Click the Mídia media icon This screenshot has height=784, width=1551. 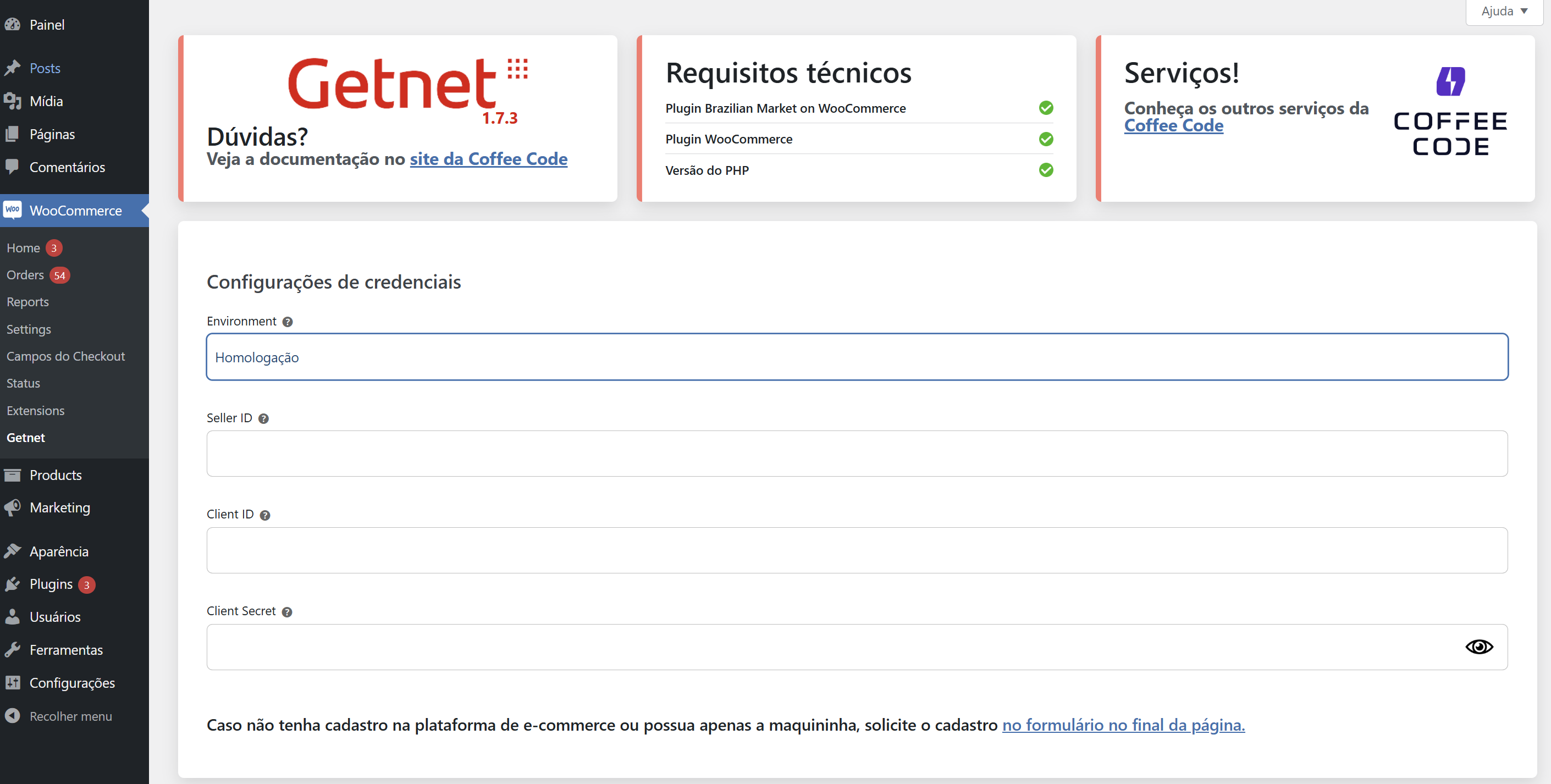click(x=13, y=101)
